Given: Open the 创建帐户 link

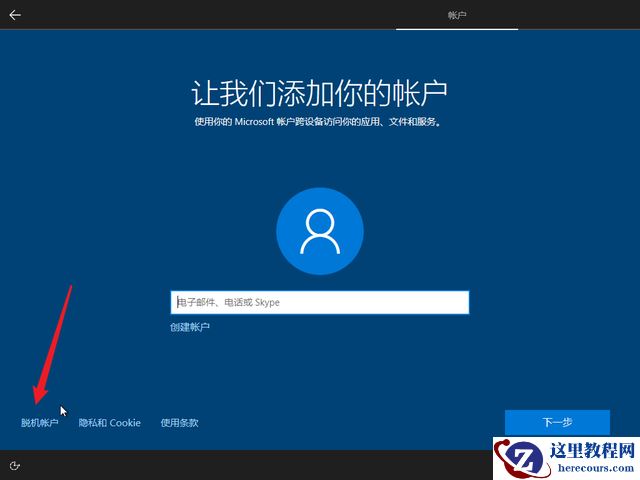Looking at the screenshot, I should pyautogui.click(x=190, y=327).
